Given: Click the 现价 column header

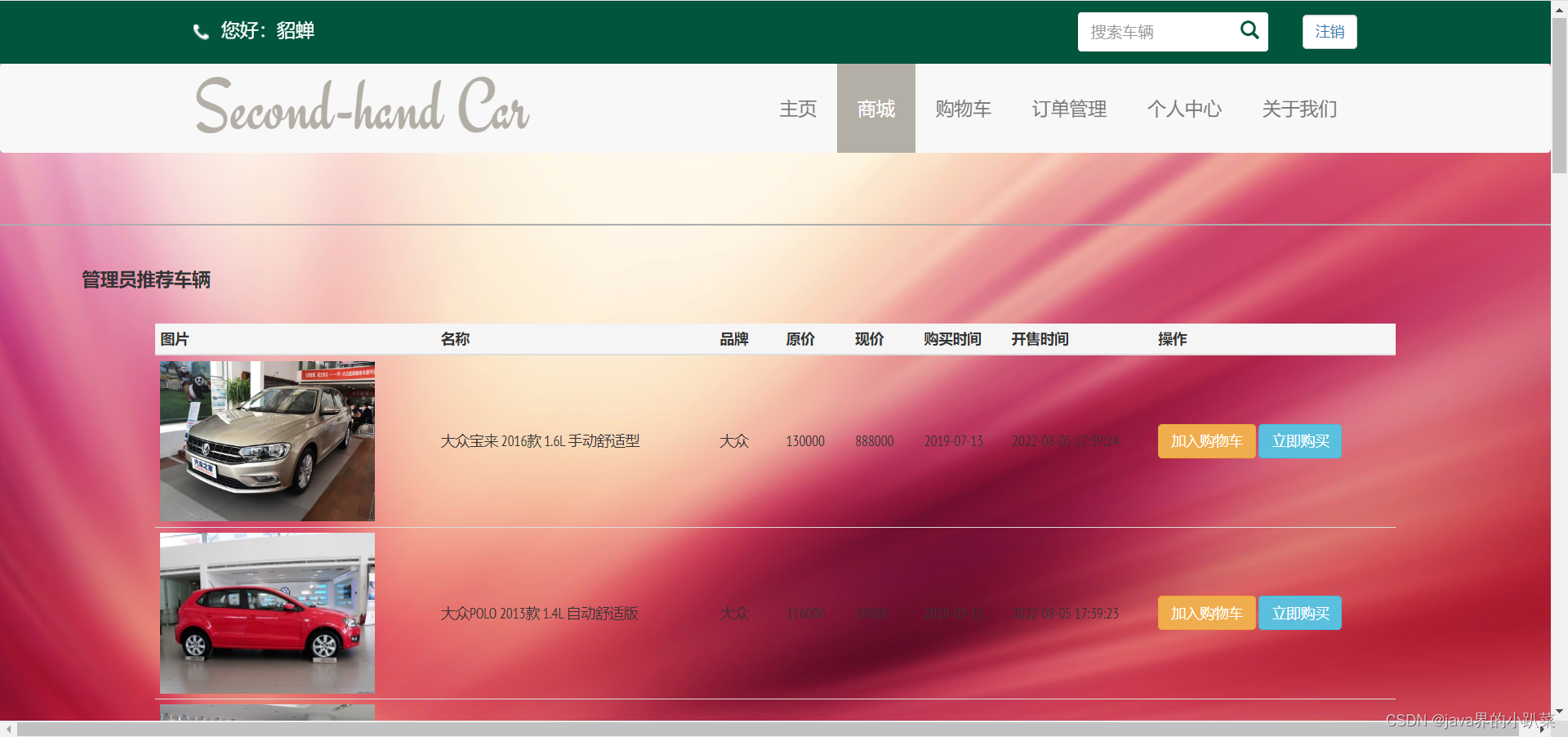Looking at the screenshot, I should (x=869, y=339).
